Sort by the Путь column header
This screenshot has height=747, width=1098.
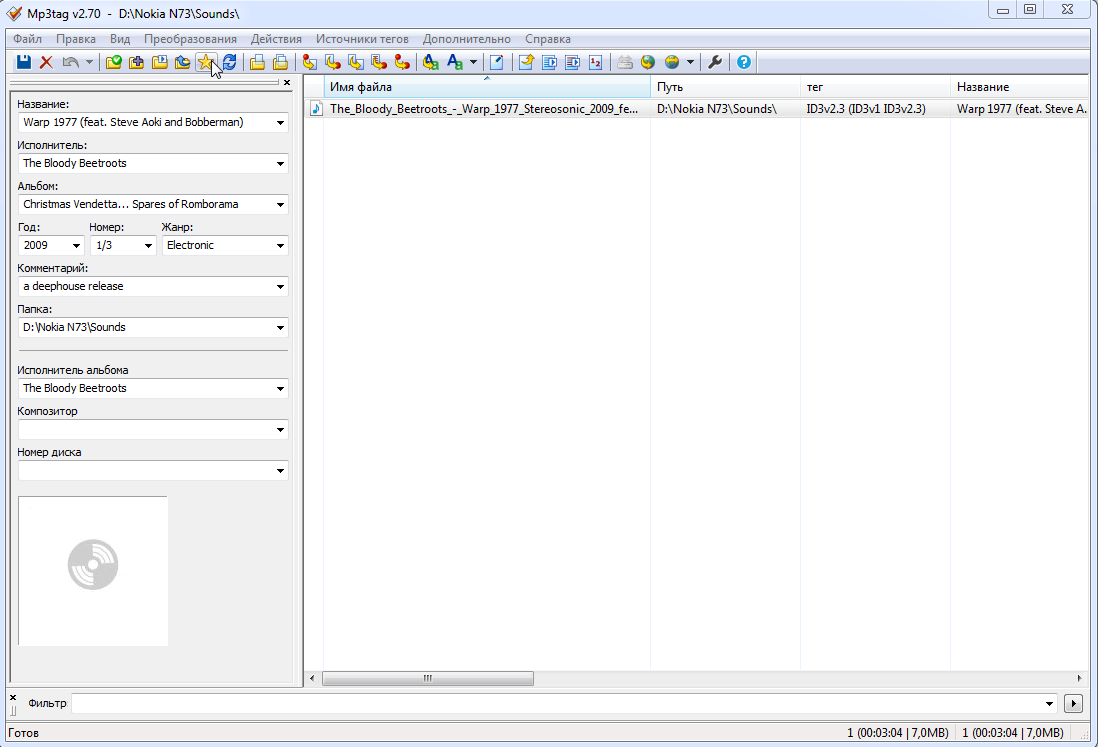pyautogui.click(x=725, y=87)
